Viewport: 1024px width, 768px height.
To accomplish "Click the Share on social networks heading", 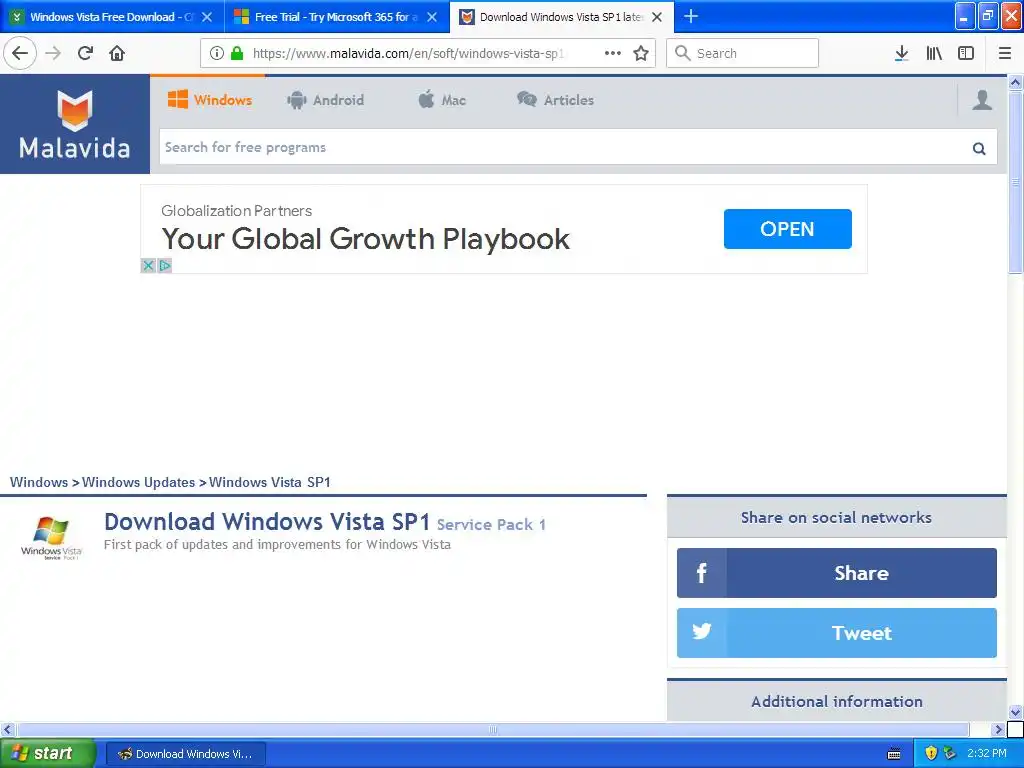I will click(x=836, y=517).
